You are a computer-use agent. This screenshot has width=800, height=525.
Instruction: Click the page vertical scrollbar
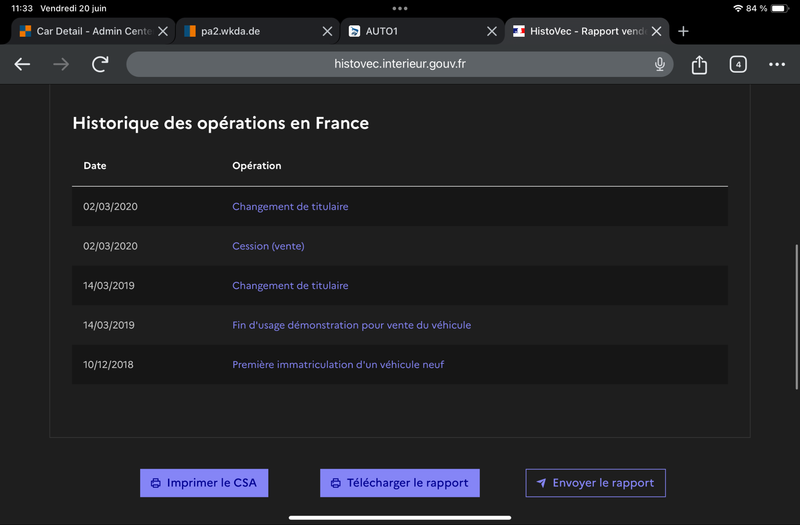(x=796, y=317)
